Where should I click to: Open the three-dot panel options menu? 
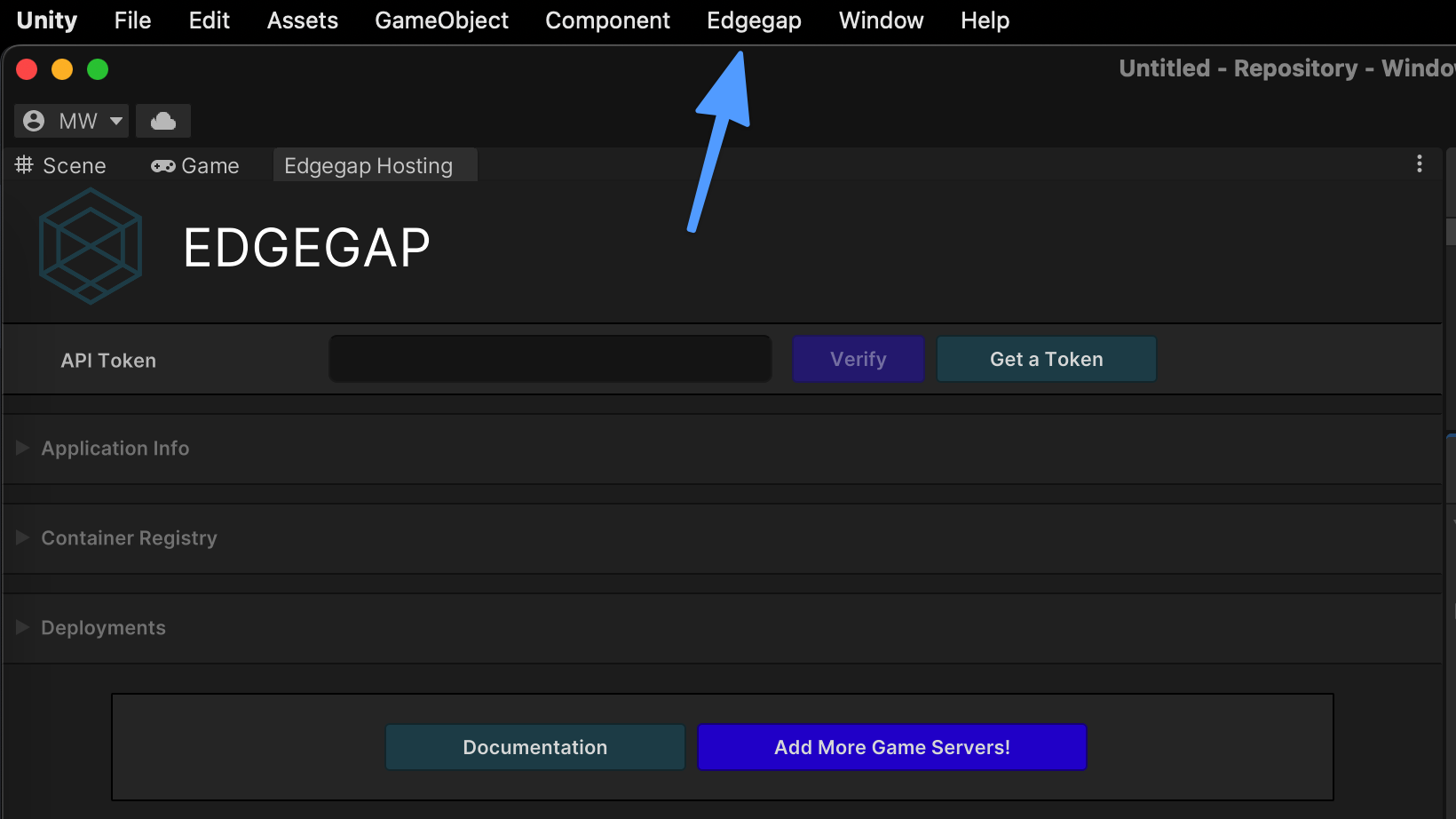pos(1419,164)
